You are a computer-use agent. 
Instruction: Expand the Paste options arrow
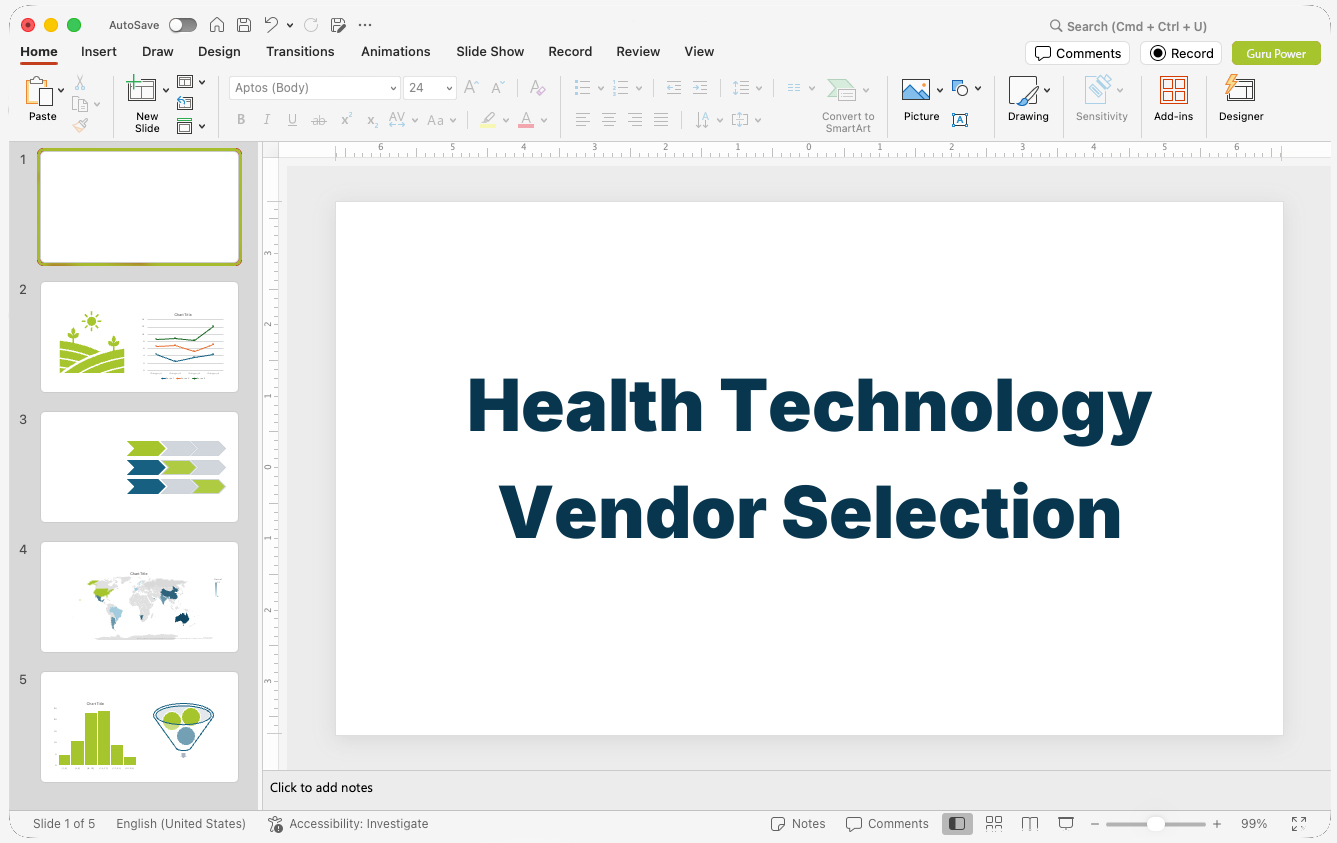[x=61, y=90]
